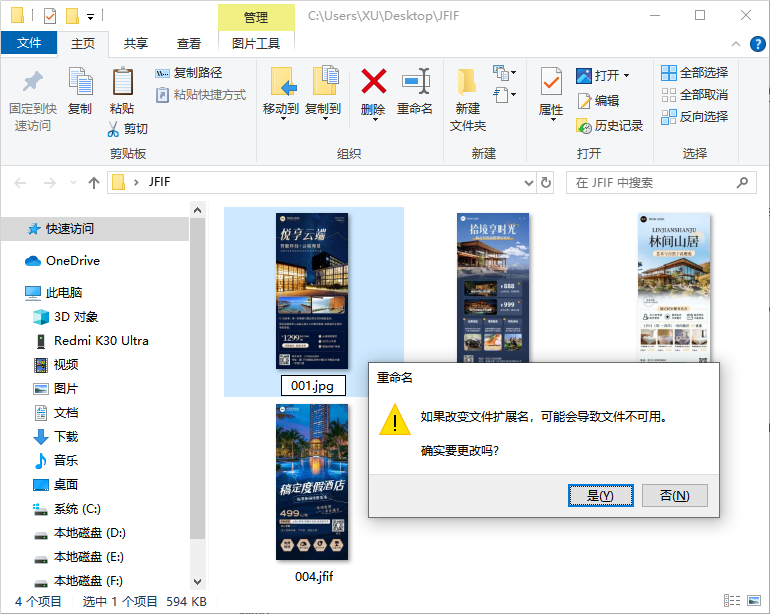Image resolution: width=770 pixels, height=614 pixels.
Task: Confirm rename with Yes (是) button
Action: 600,495
